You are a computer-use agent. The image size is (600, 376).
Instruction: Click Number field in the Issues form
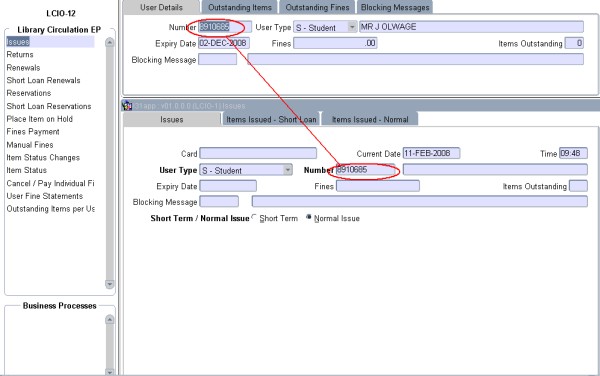click(365, 170)
